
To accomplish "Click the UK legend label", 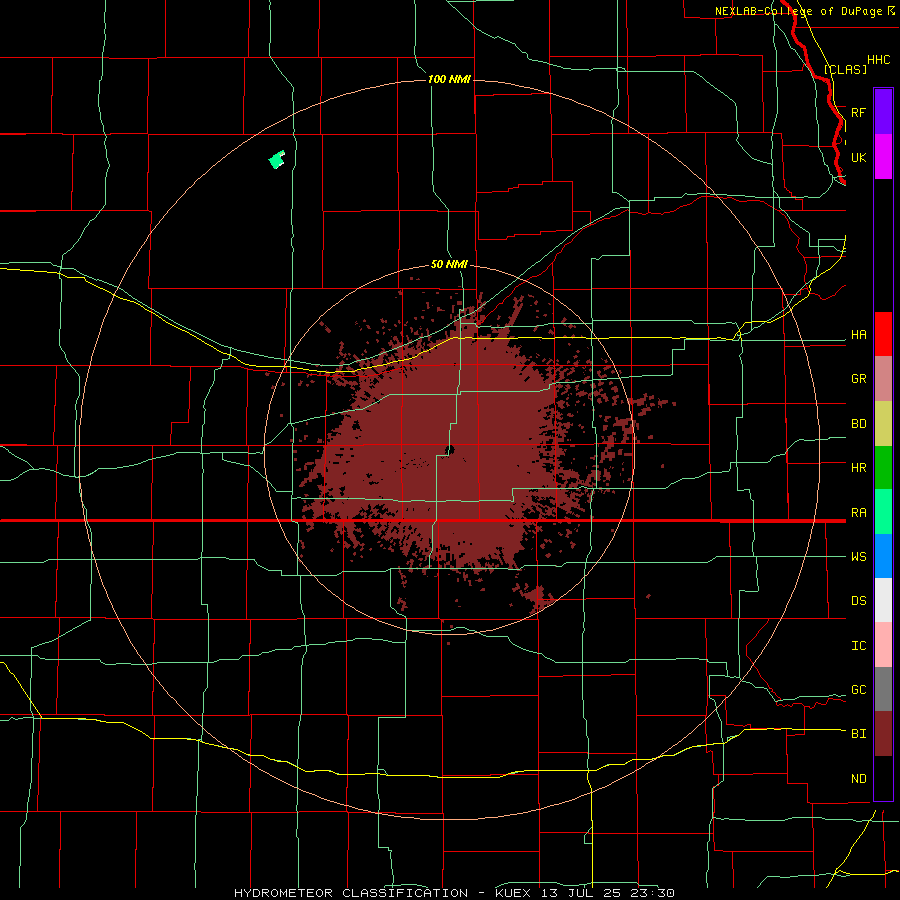I will click(858, 157).
